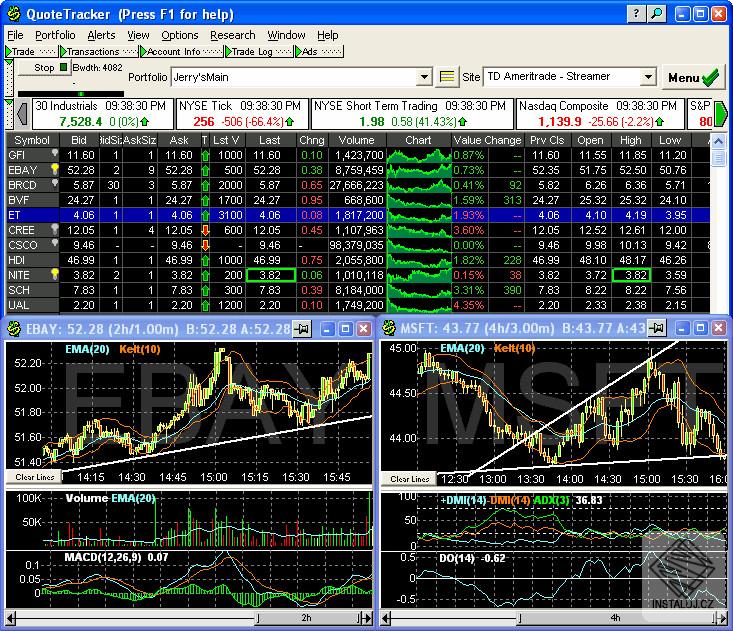Click the QuoteTracker app icon in title bar
The height and width of the screenshot is (631, 733).
(x=14, y=14)
